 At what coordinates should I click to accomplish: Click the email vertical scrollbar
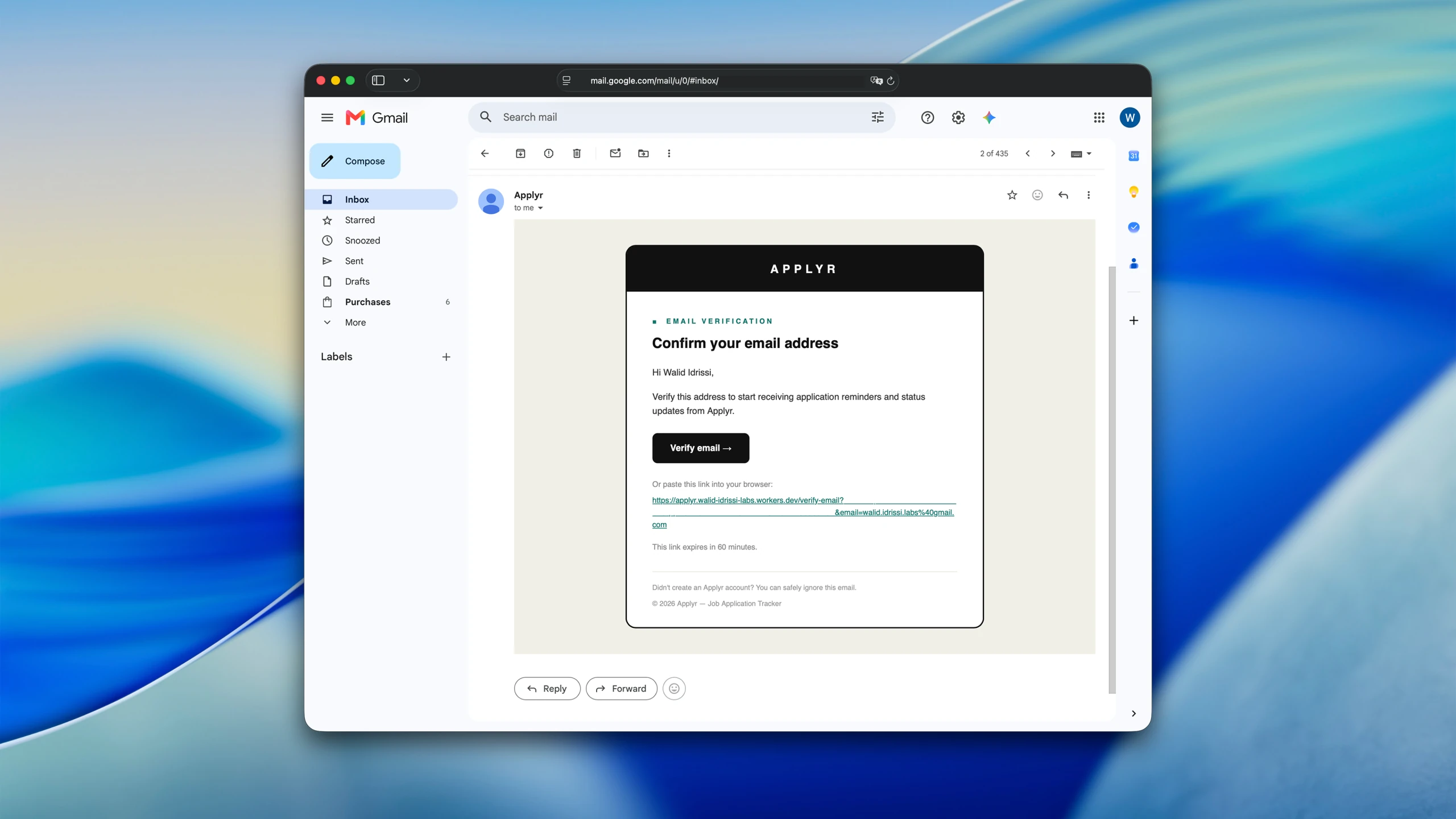(x=1112, y=479)
